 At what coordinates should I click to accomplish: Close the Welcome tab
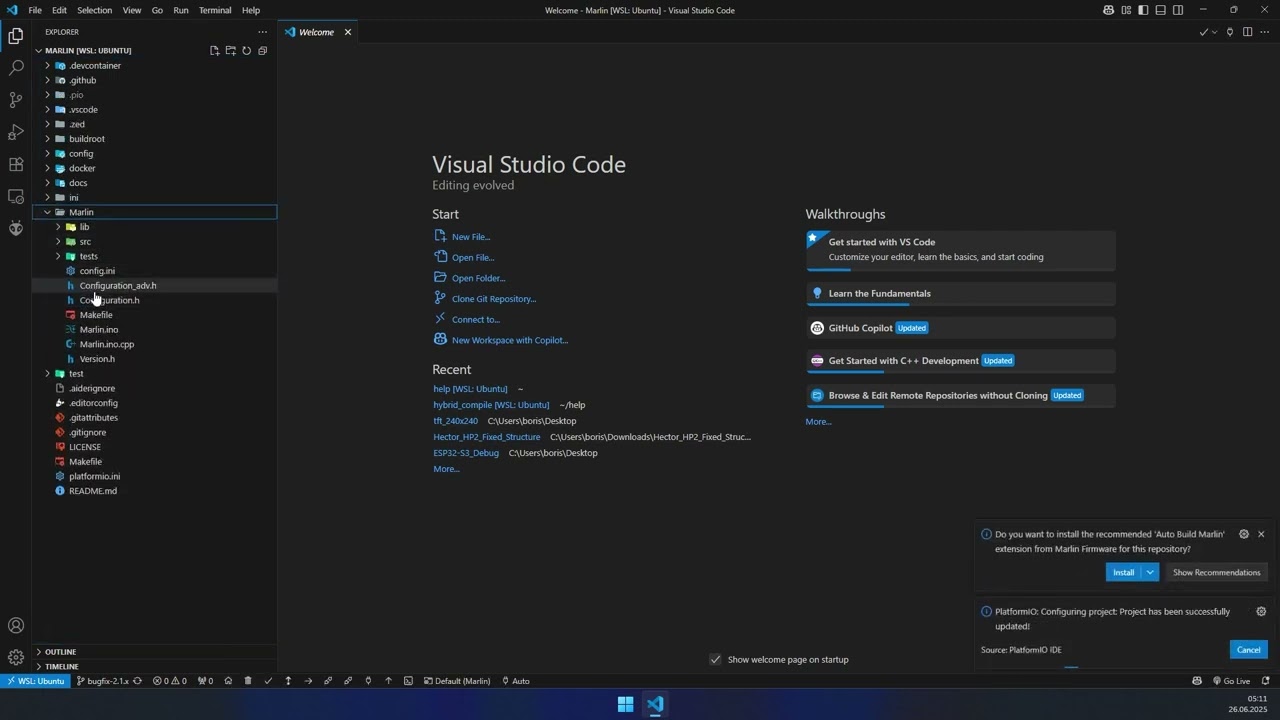click(348, 32)
